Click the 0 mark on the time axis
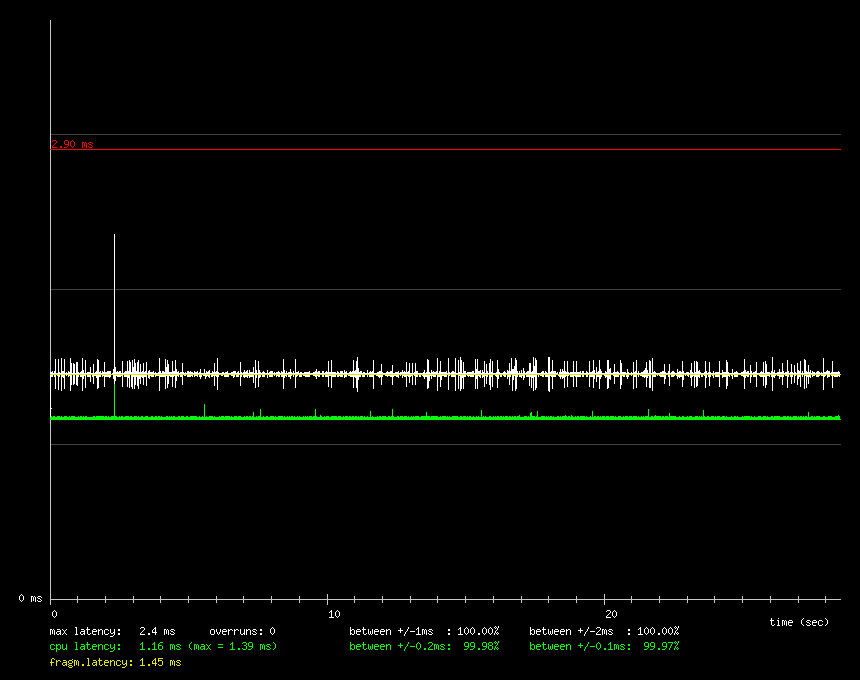Viewport: 860px width, 680px height. point(54,614)
